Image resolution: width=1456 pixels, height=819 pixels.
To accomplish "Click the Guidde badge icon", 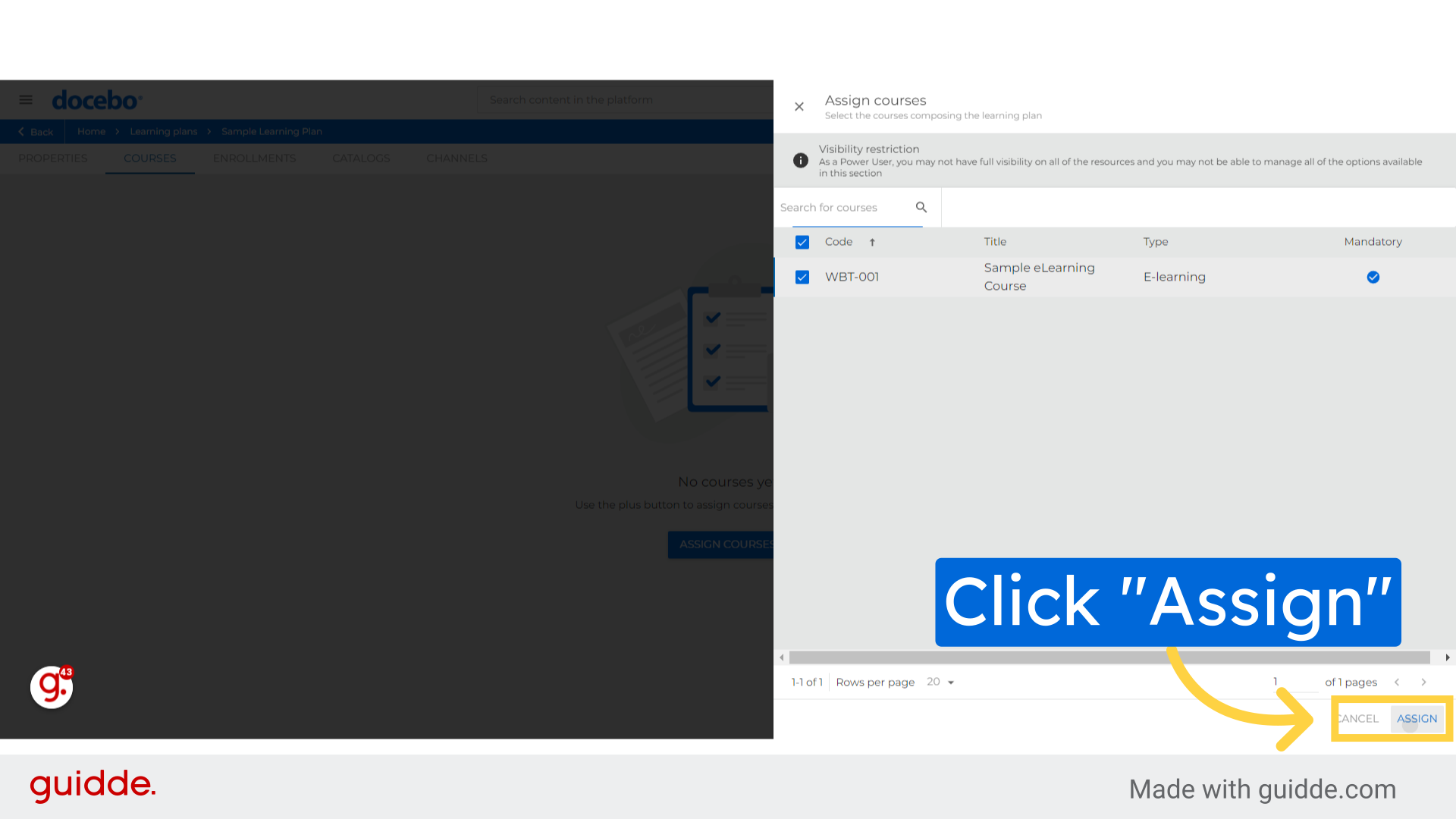I will point(50,687).
